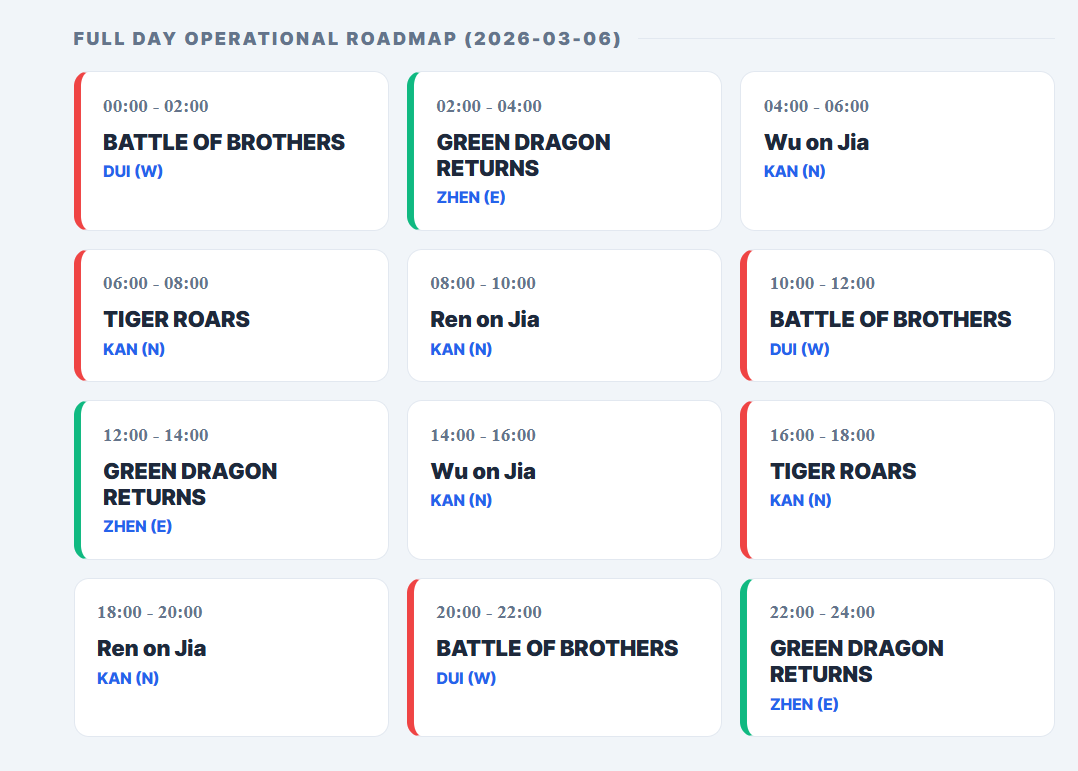Click KAN (N) link under 06:00 Tiger Roars
The image size is (1078, 771).
[134, 349]
